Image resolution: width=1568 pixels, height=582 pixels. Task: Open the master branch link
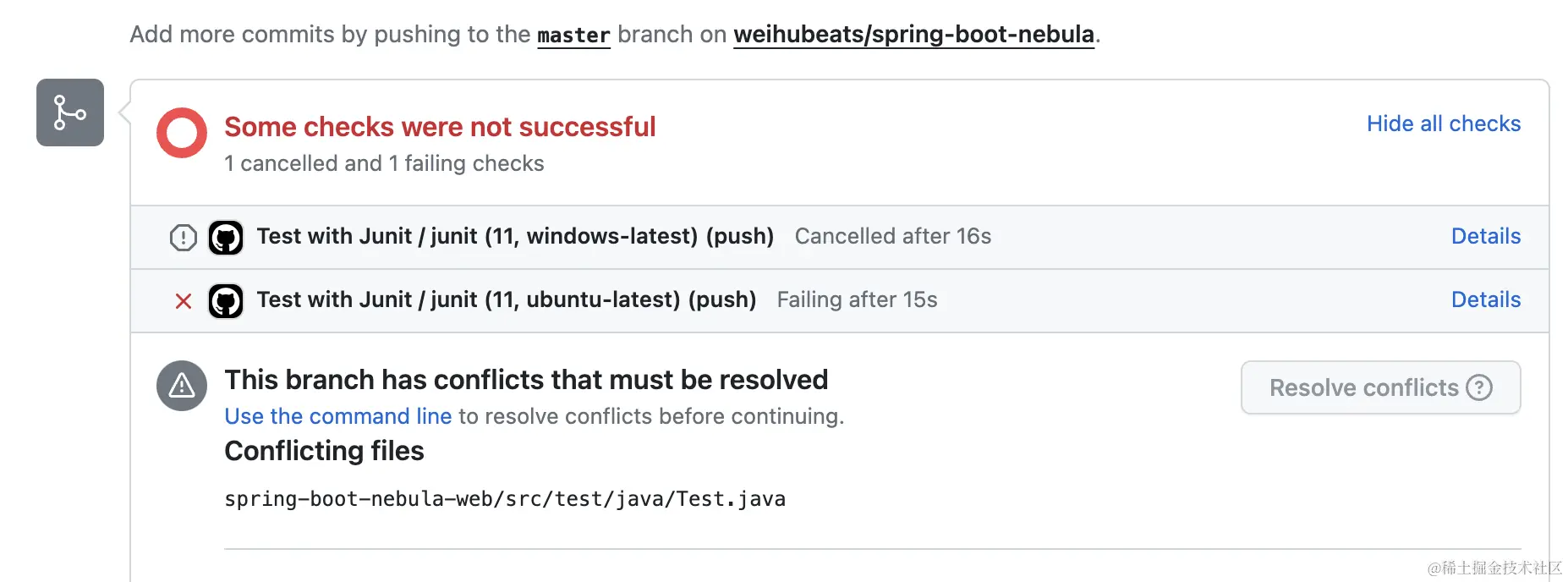(x=573, y=35)
